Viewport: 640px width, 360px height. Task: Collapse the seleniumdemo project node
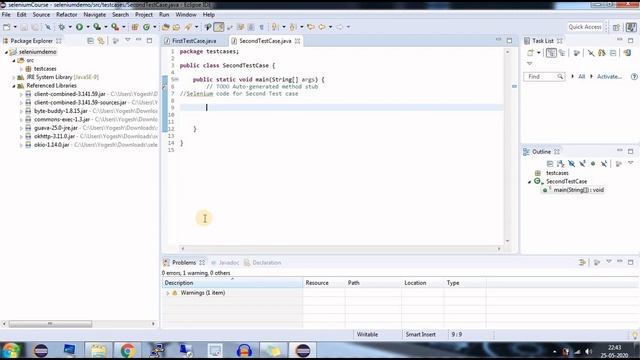tap(6, 52)
